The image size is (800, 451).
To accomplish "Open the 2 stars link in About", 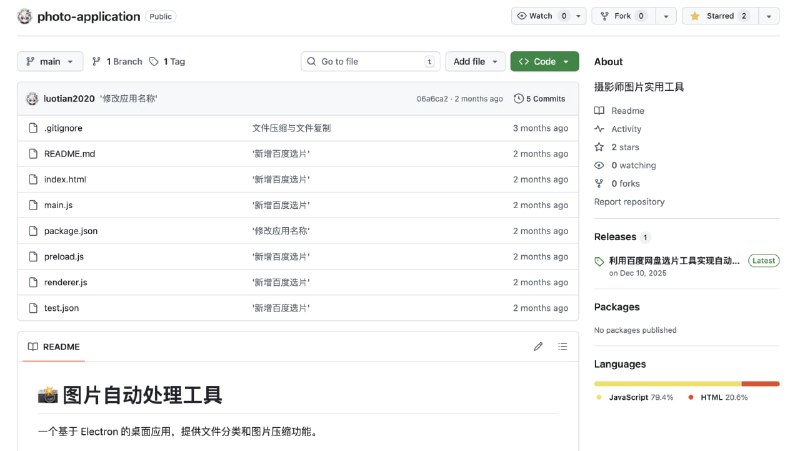I will (625, 147).
